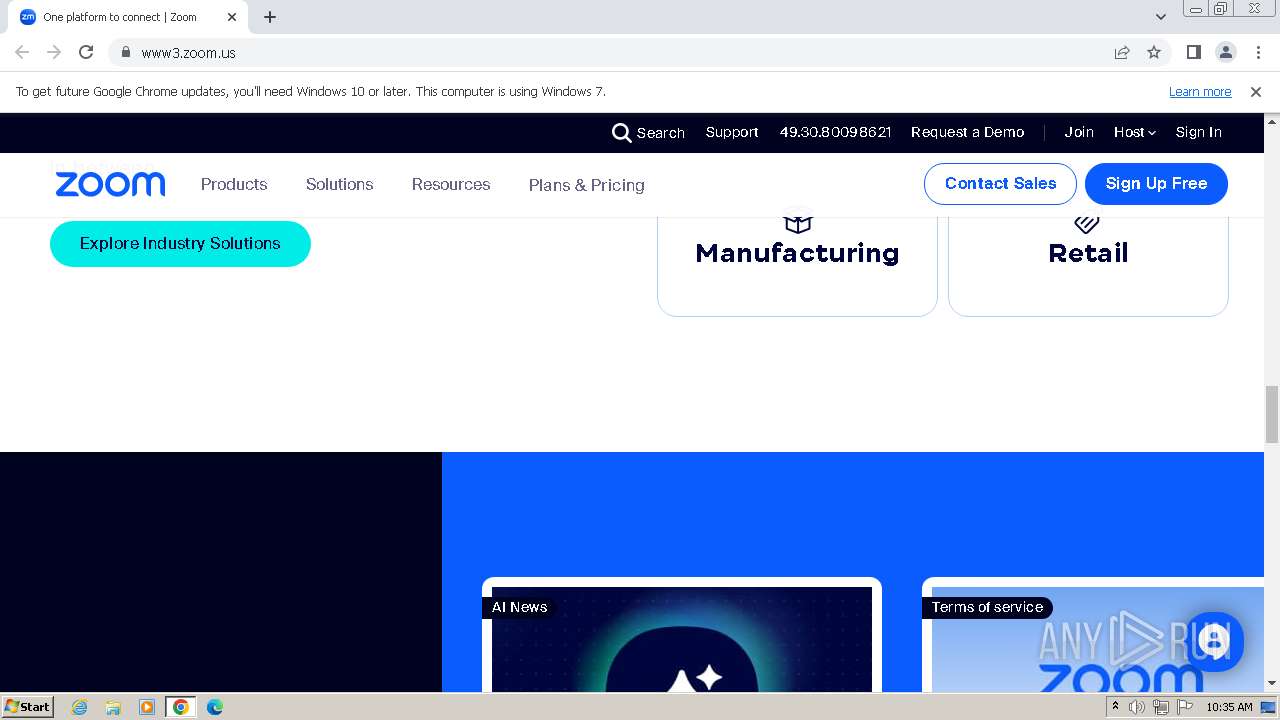Open the Products menu
The height and width of the screenshot is (720, 1280).
(234, 184)
